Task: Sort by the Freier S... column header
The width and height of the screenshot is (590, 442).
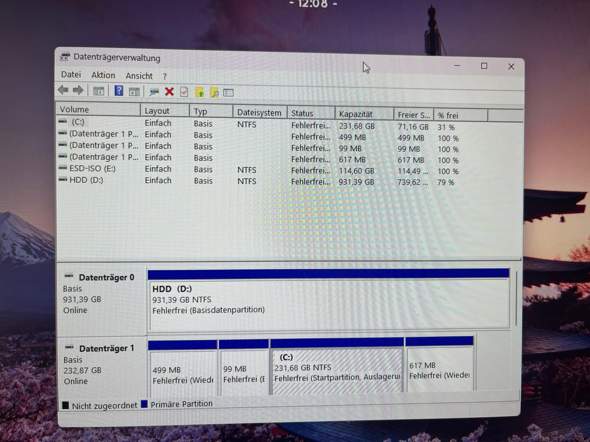Action: (x=414, y=115)
